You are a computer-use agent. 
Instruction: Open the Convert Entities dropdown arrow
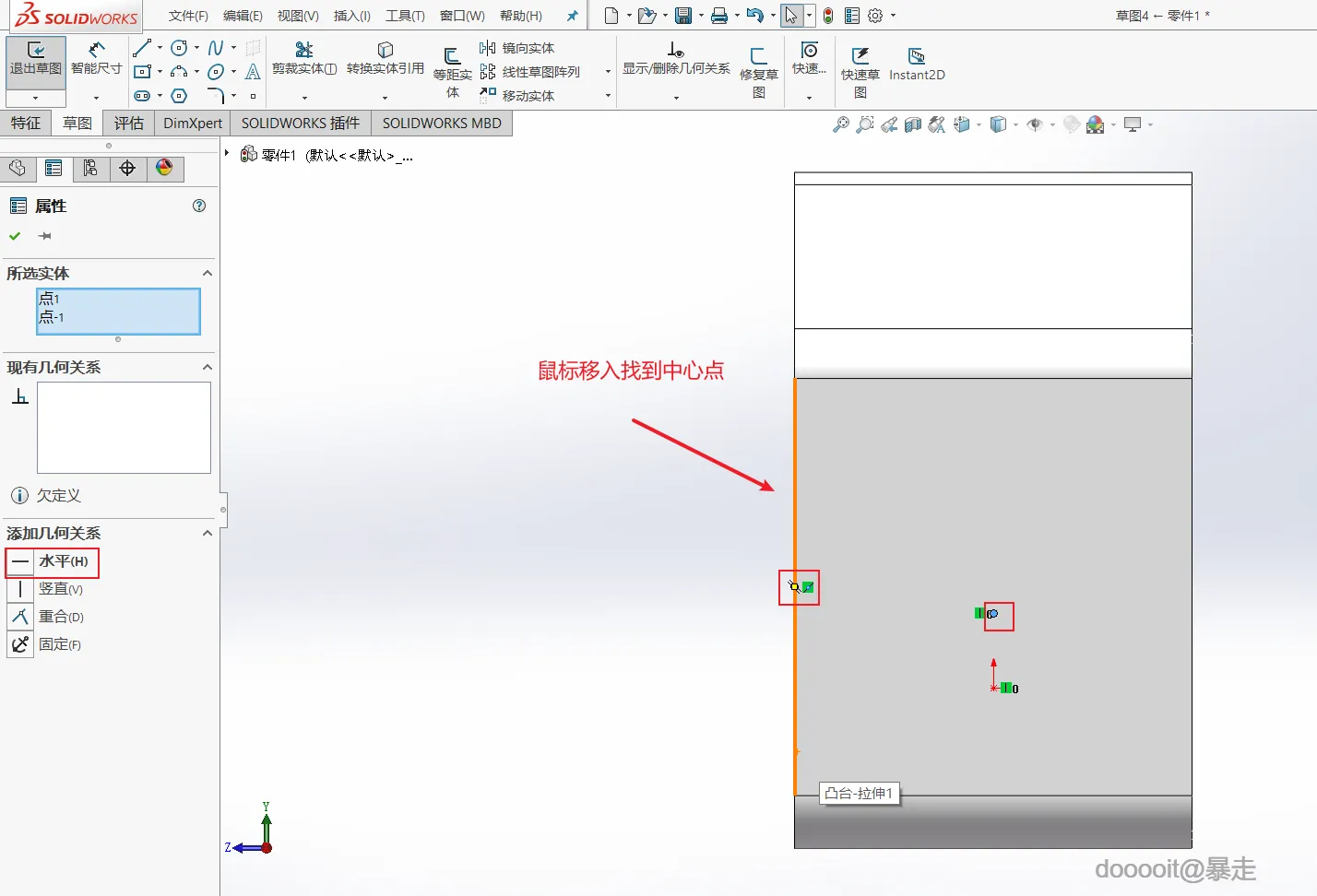coord(385,97)
